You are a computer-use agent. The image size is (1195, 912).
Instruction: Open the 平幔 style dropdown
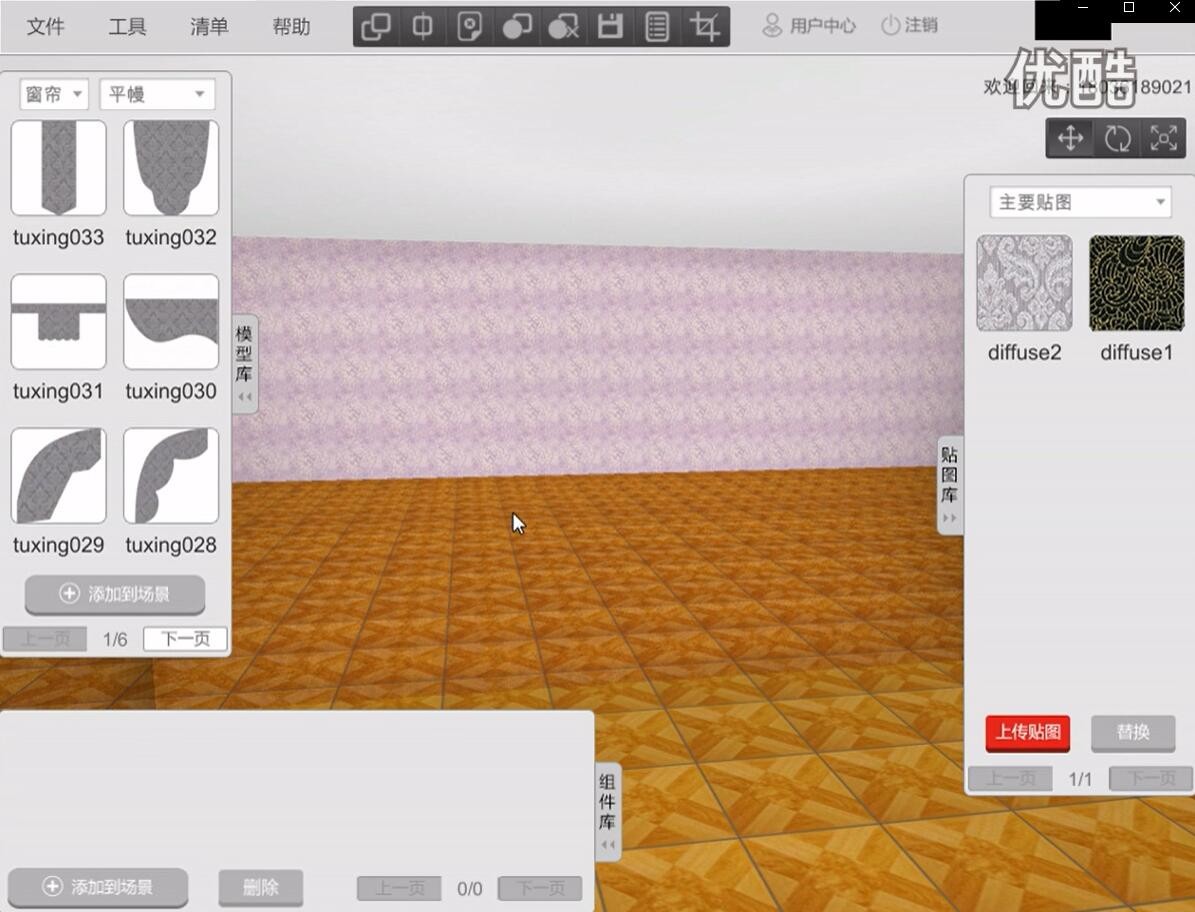tap(157, 94)
